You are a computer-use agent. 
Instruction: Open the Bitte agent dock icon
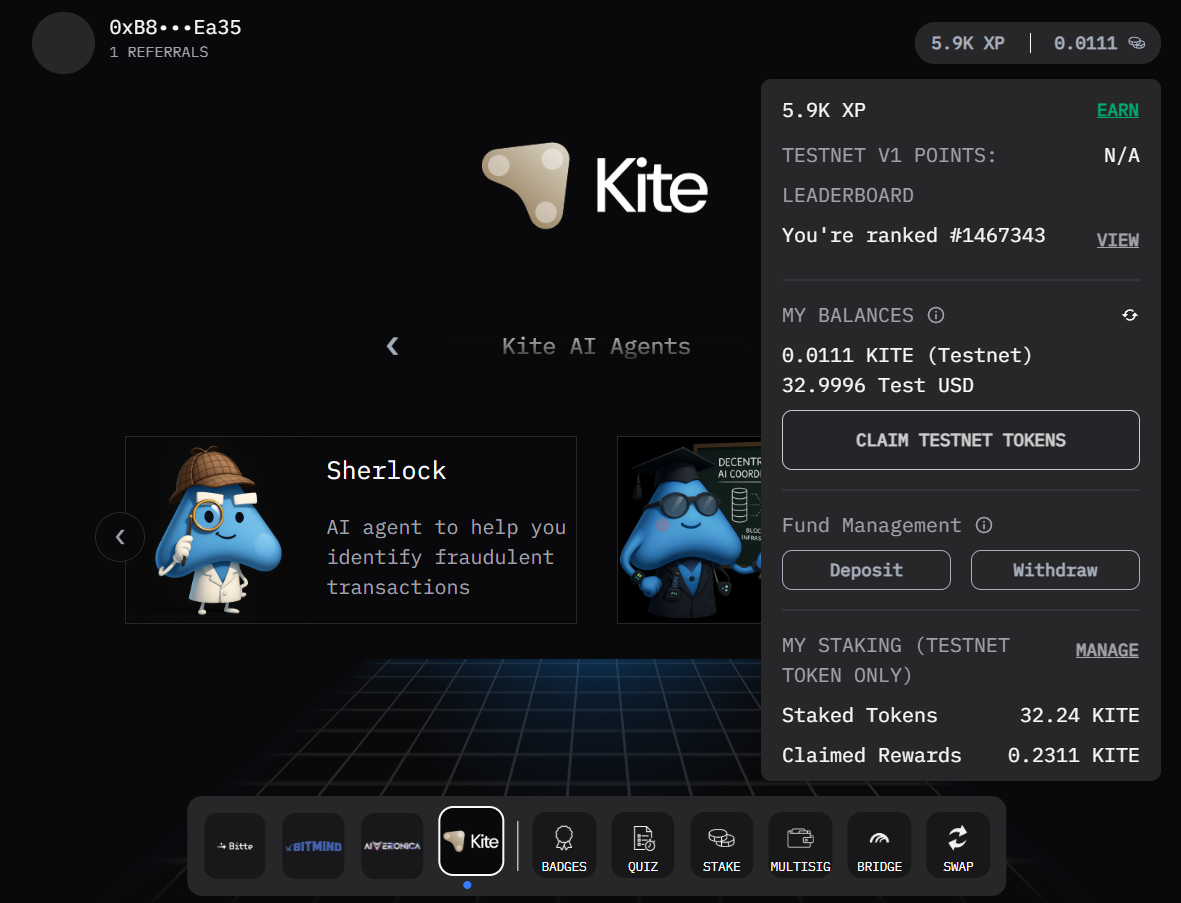(x=234, y=846)
